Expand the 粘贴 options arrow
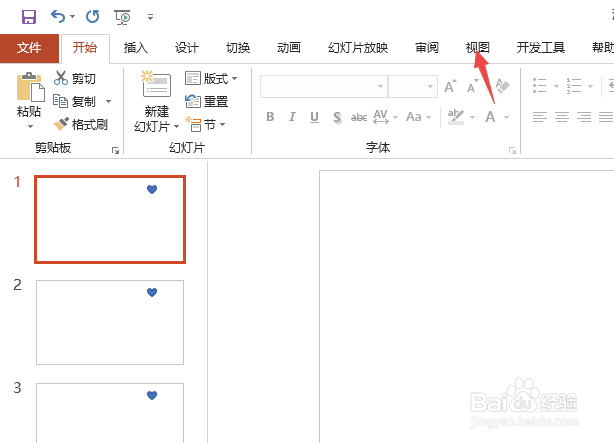The image size is (614, 443). (30, 127)
